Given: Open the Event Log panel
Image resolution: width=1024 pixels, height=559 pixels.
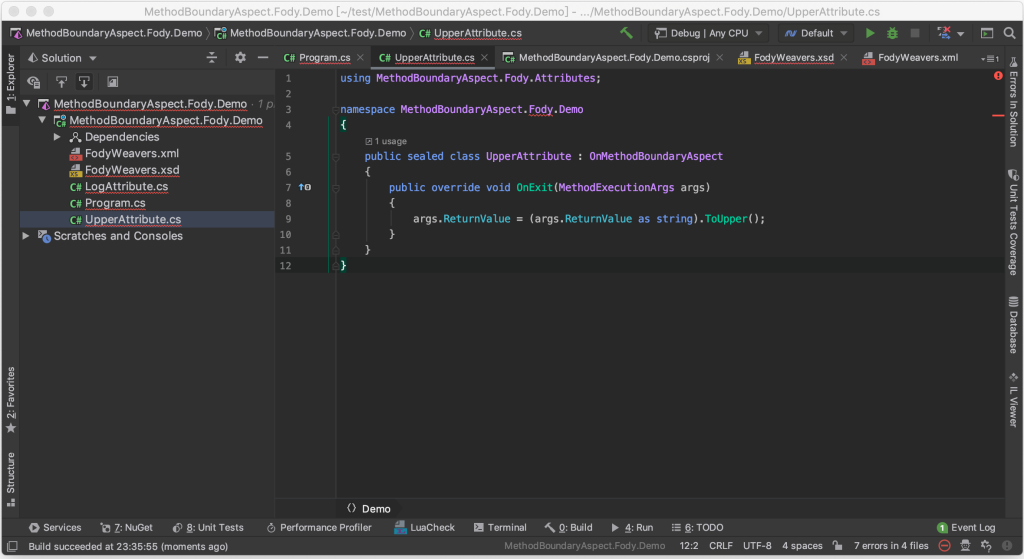Looking at the screenshot, I should pos(966,528).
